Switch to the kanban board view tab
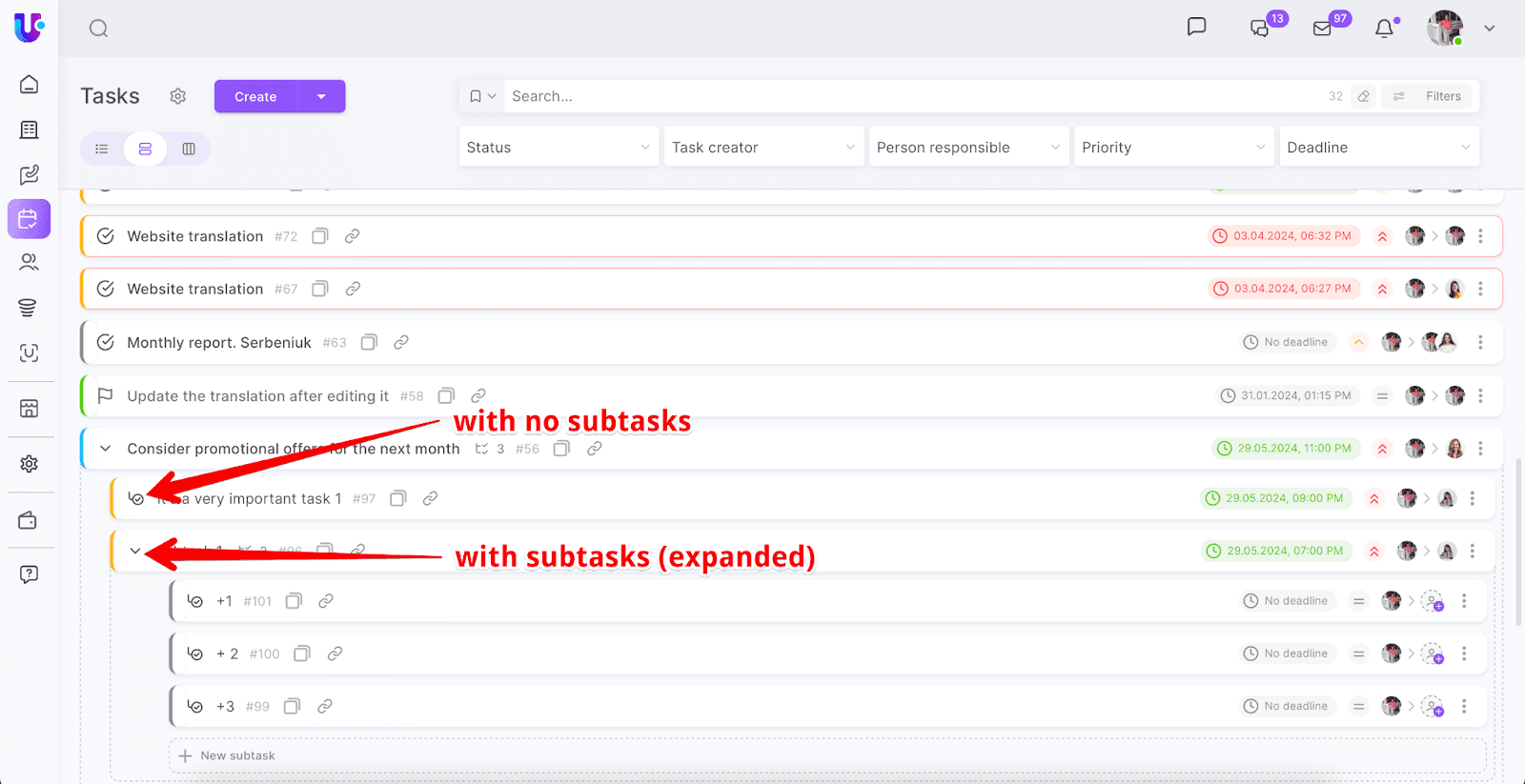The height and width of the screenshot is (784, 1525). click(189, 149)
